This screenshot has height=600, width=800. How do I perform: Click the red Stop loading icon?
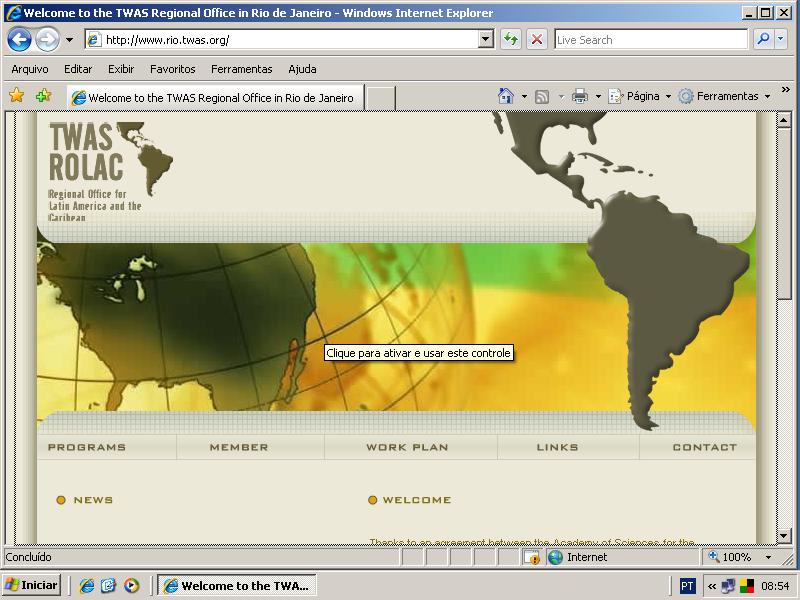(x=537, y=39)
